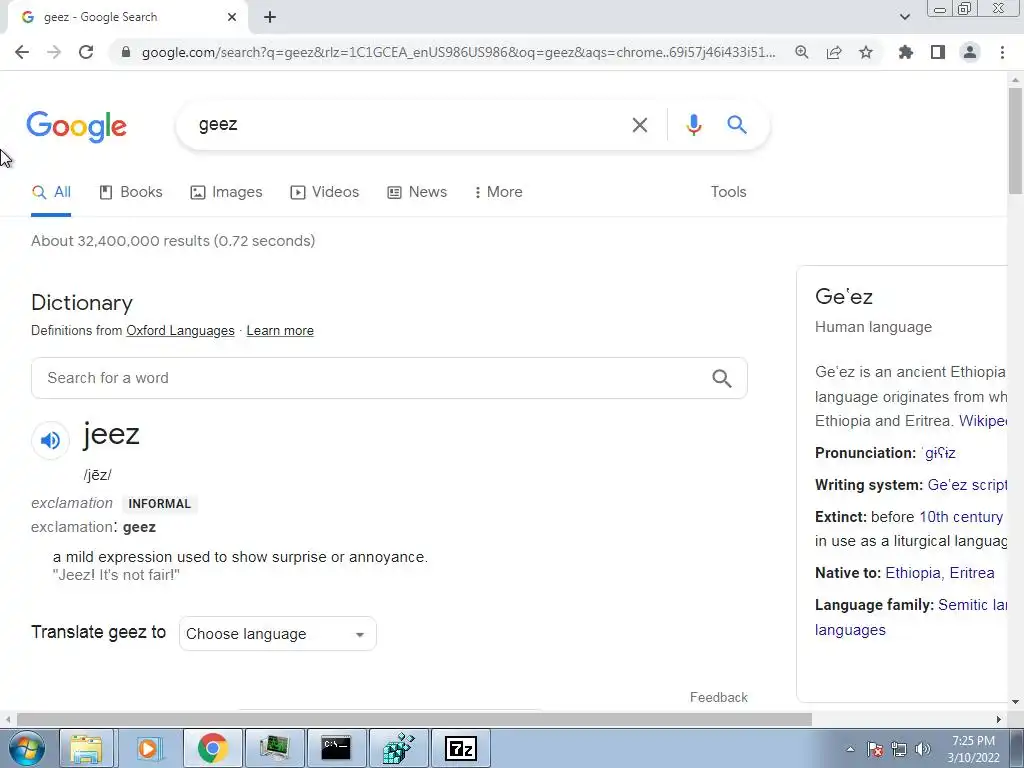Open the Registry Editor cubes taskbar icon

[x=398, y=748]
